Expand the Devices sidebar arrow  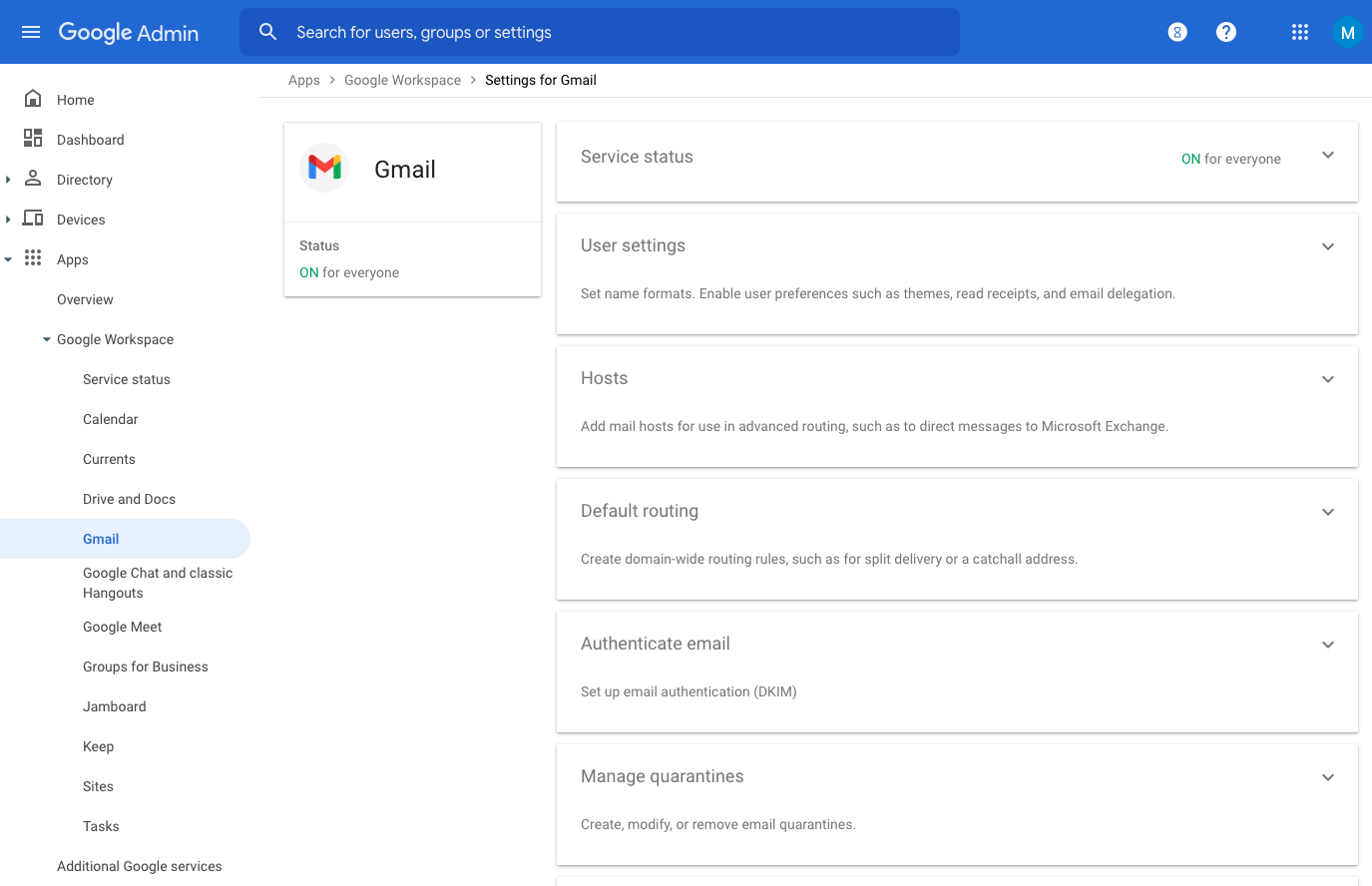click(8, 220)
